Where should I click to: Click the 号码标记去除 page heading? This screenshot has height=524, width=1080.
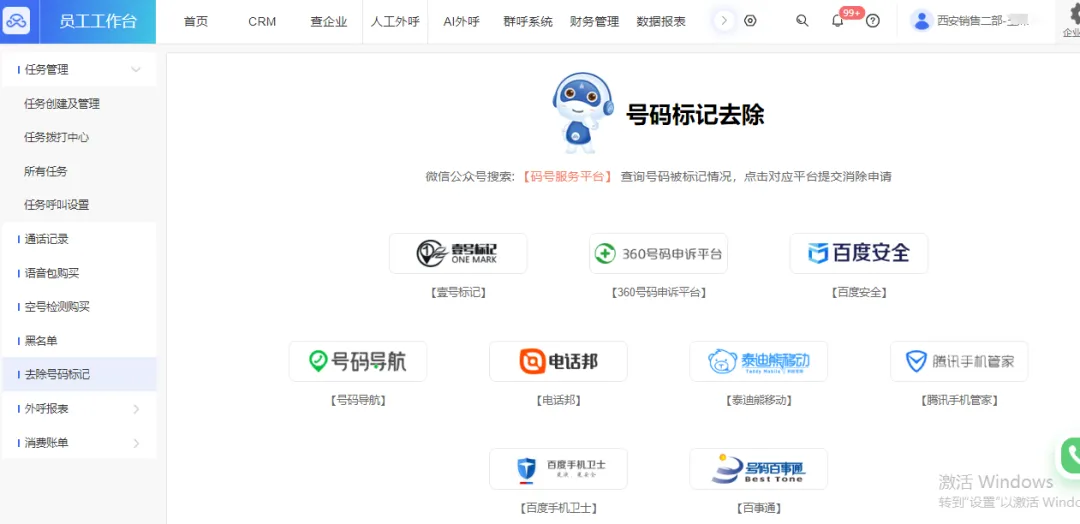click(695, 114)
